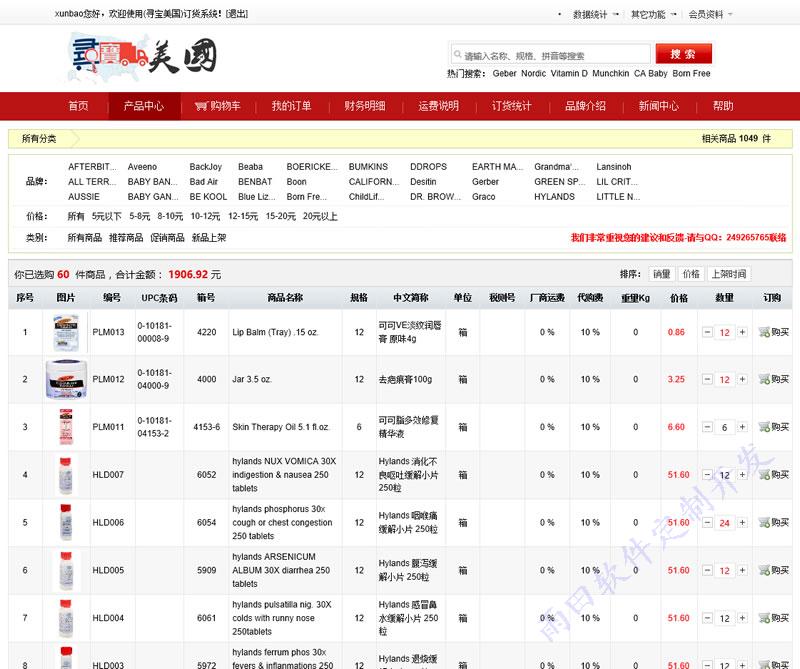Increase quantity for PLM012 Jar 3.5 oz
800x669 pixels.
(x=742, y=379)
